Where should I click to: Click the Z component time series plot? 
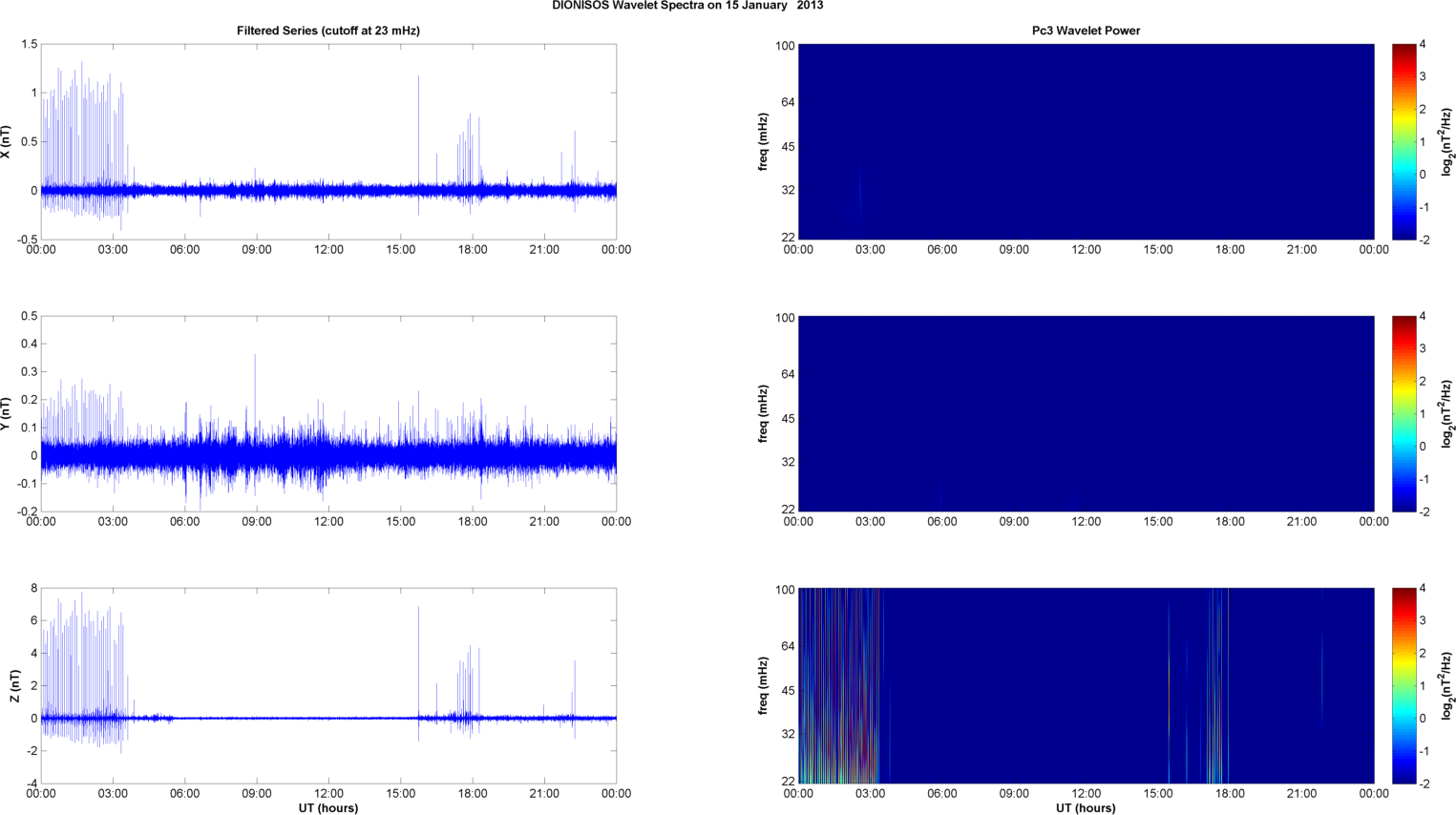328,685
